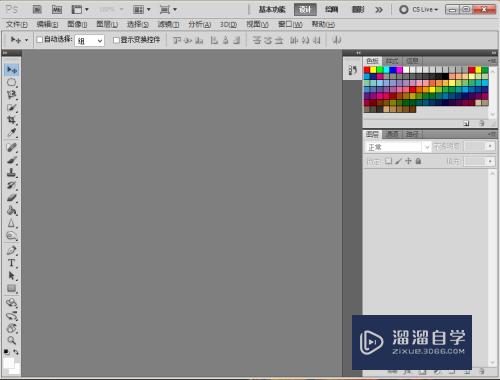
Task: Select the History Brush tool
Action: (x=12, y=185)
